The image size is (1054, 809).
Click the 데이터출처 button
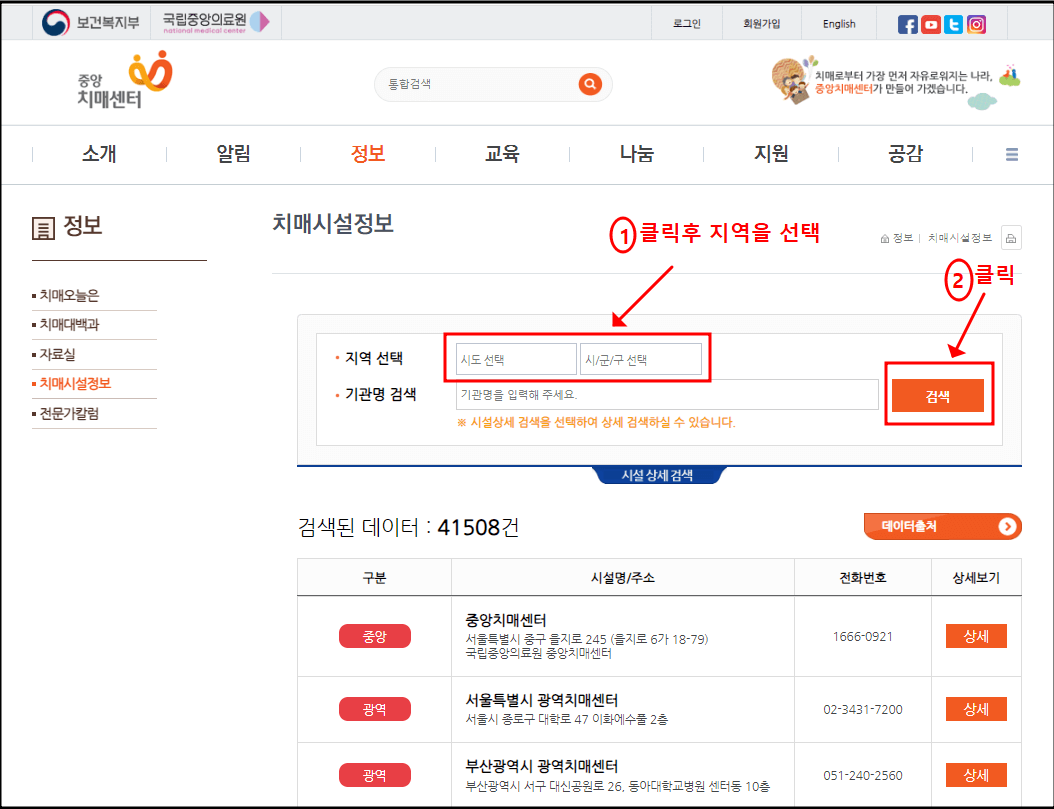(942, 526)
